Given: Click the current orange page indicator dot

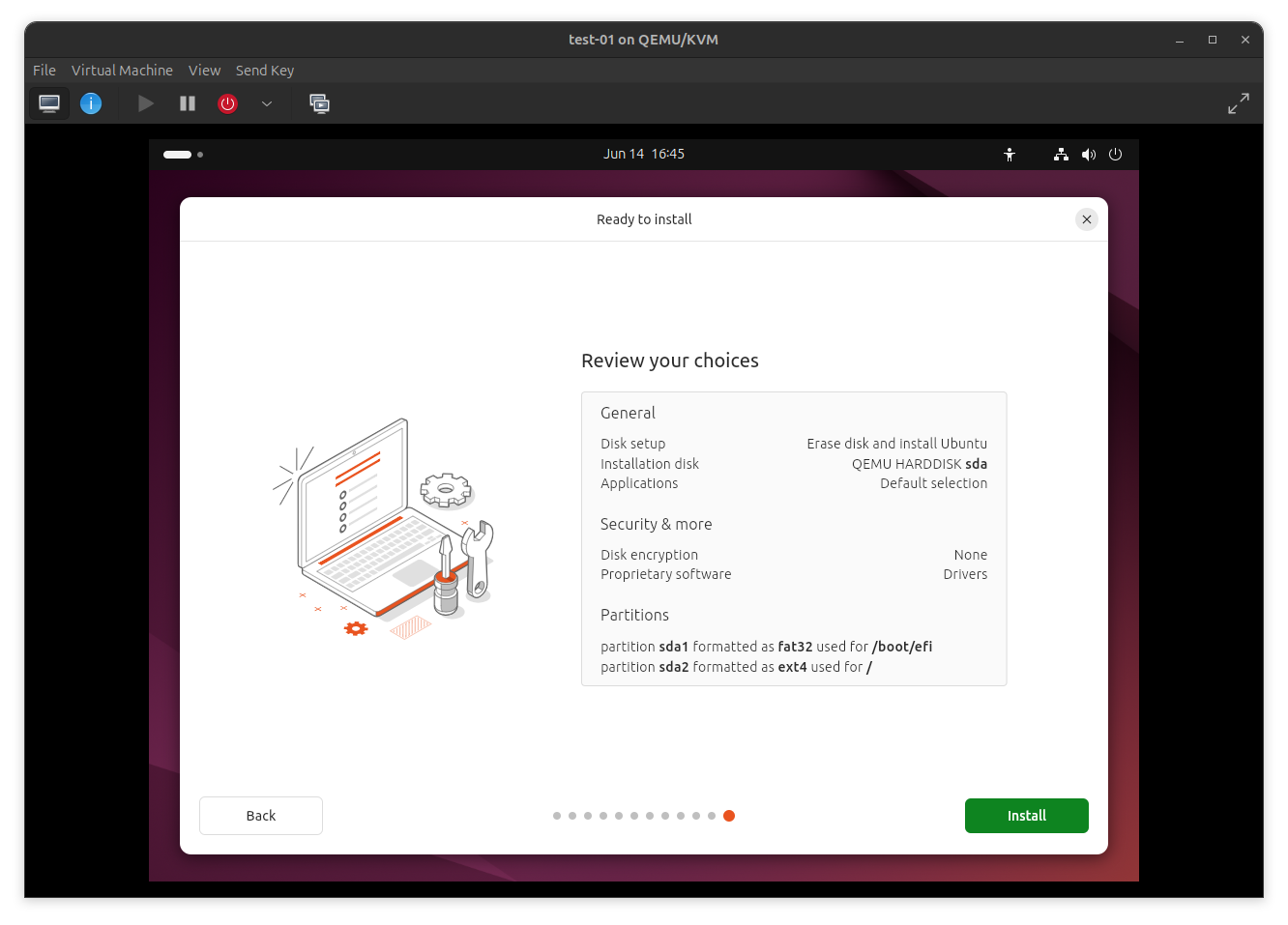Looking at the screenshot, I should (728, 815).
